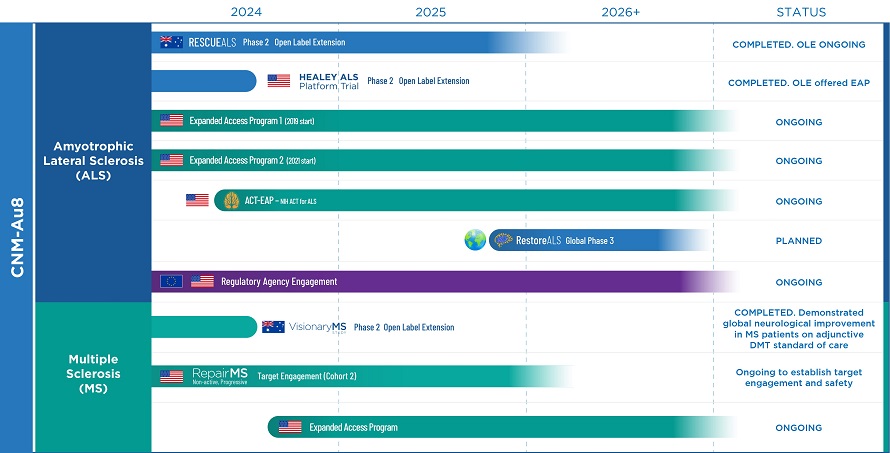The height and width of the screenshot is (453, 890).
Task: Click the RepairMS Target Engagement (Cohort 2) text
Action: pyautogui.click(x=307, y=377)
